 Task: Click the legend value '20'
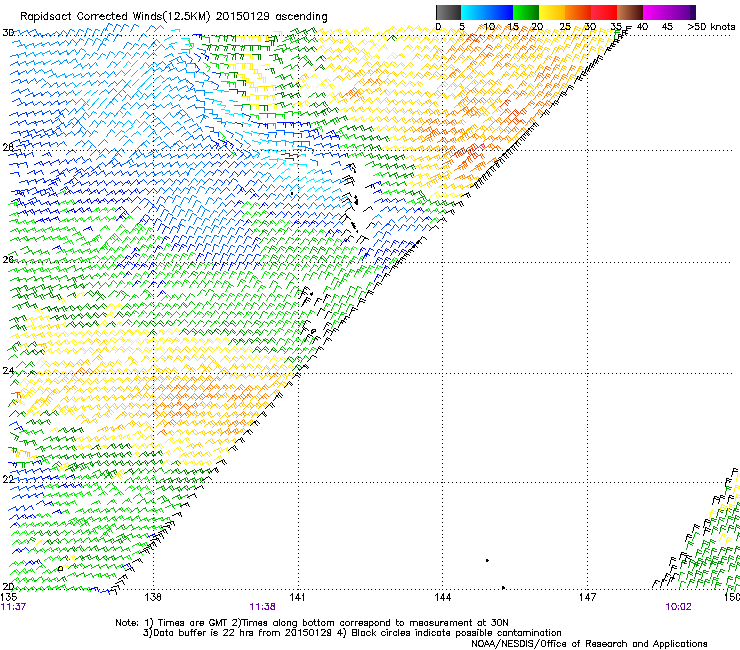click(537, 27)
